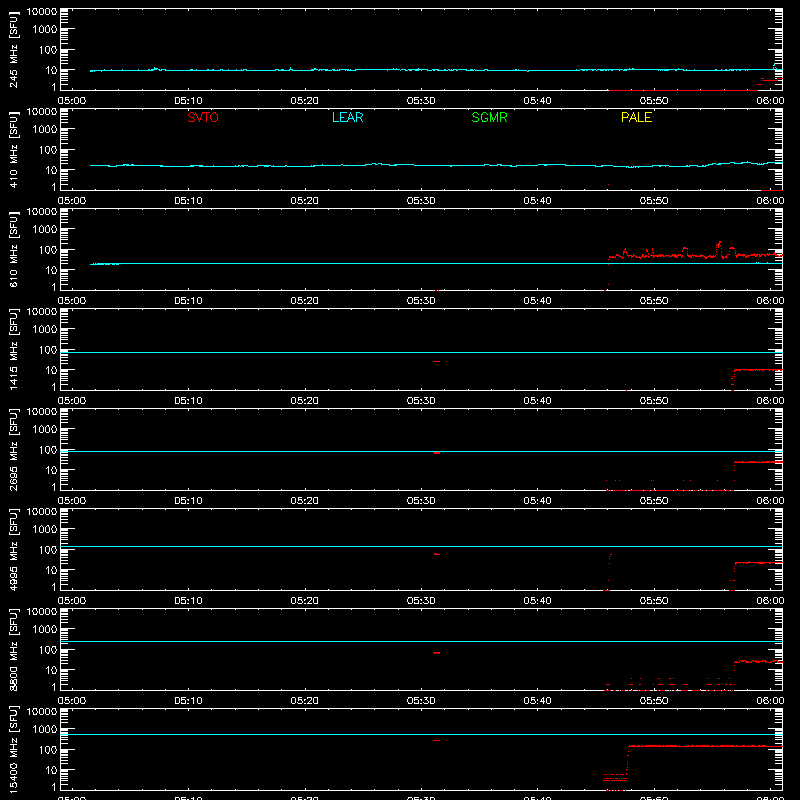Click 05:10 tick beneath the 245 MHz plot
Screen dimensions: 800x800
click(x=188, y=101)
